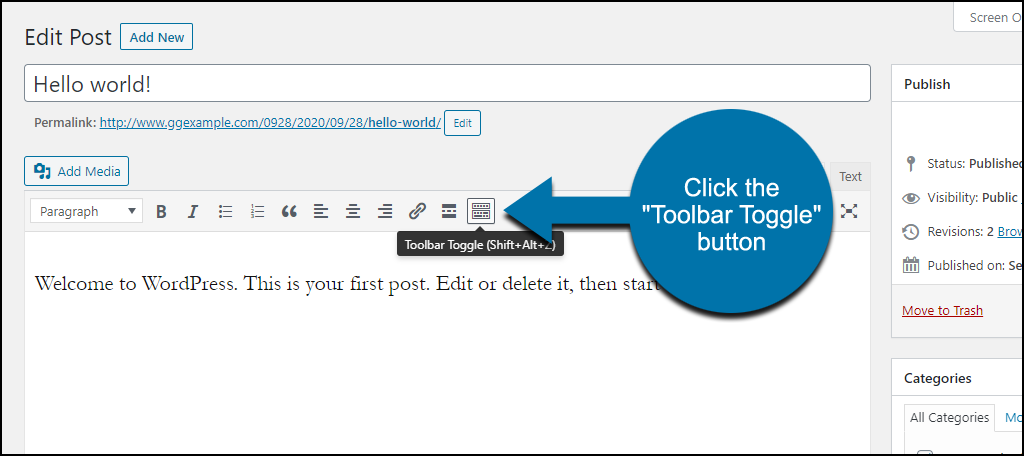
Task: Insert Read More tag
Action: click(449, 212)
